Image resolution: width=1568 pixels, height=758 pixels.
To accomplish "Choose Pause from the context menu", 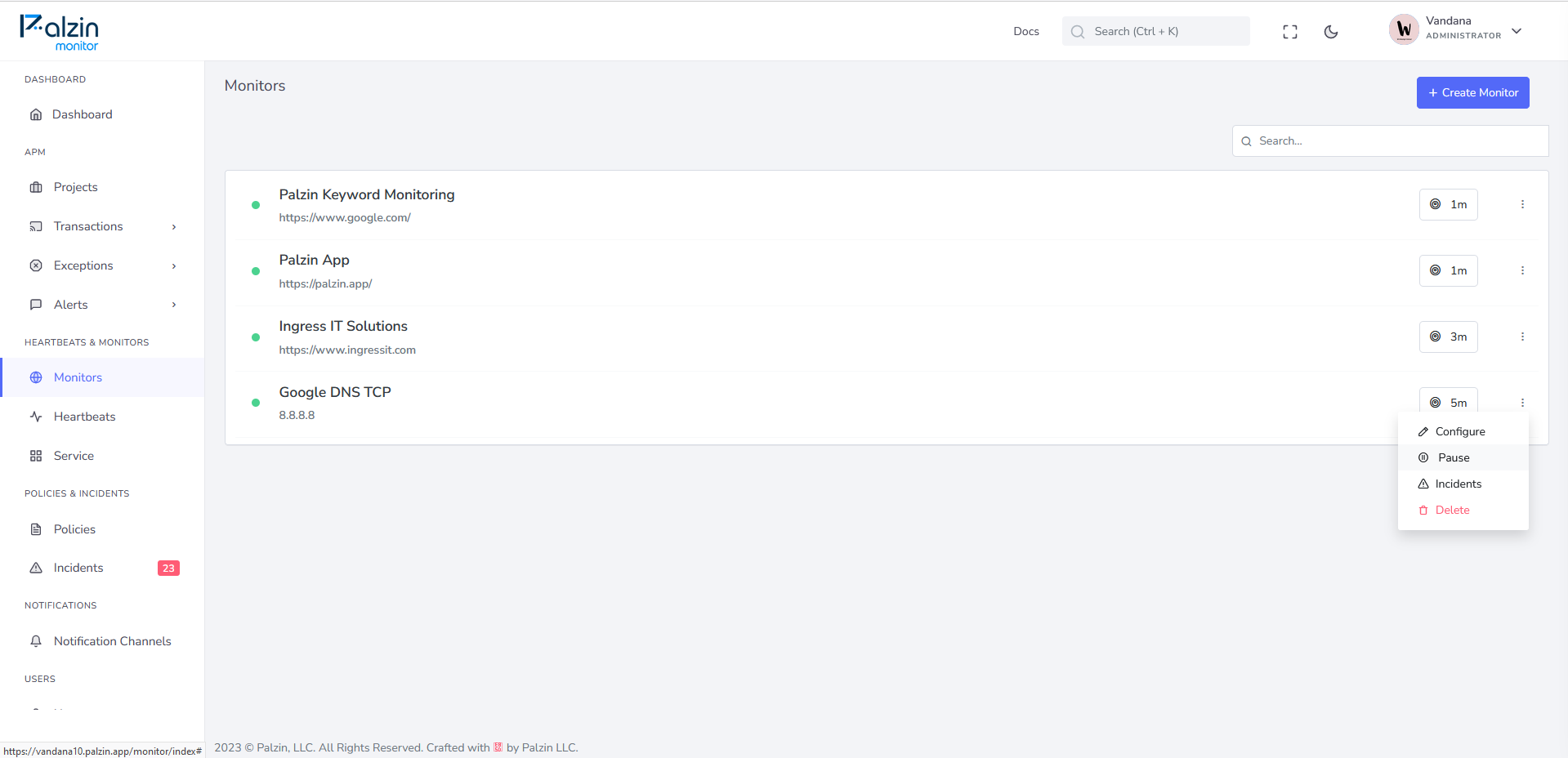I will 1463,457.
